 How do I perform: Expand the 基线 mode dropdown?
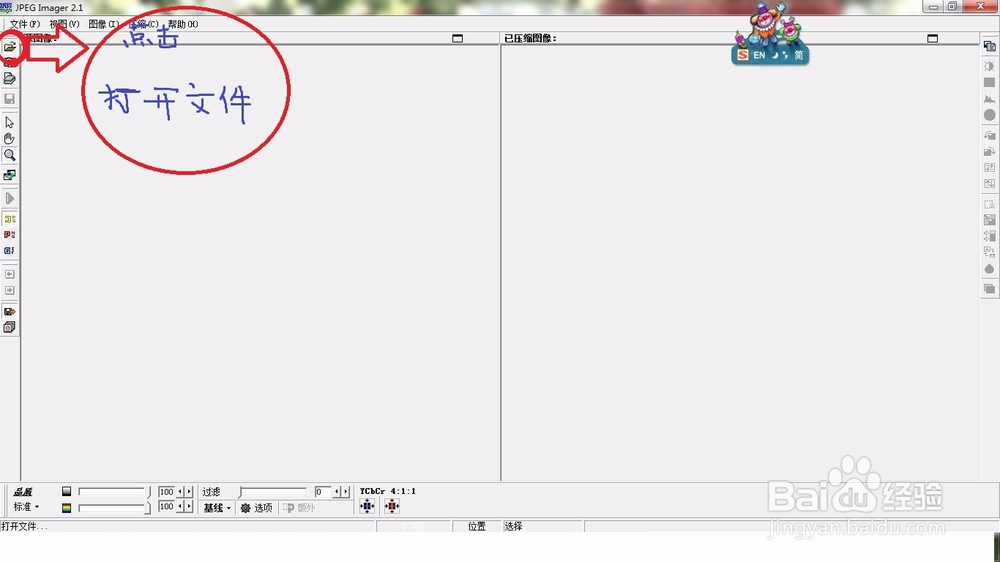(x=217, y=508)
